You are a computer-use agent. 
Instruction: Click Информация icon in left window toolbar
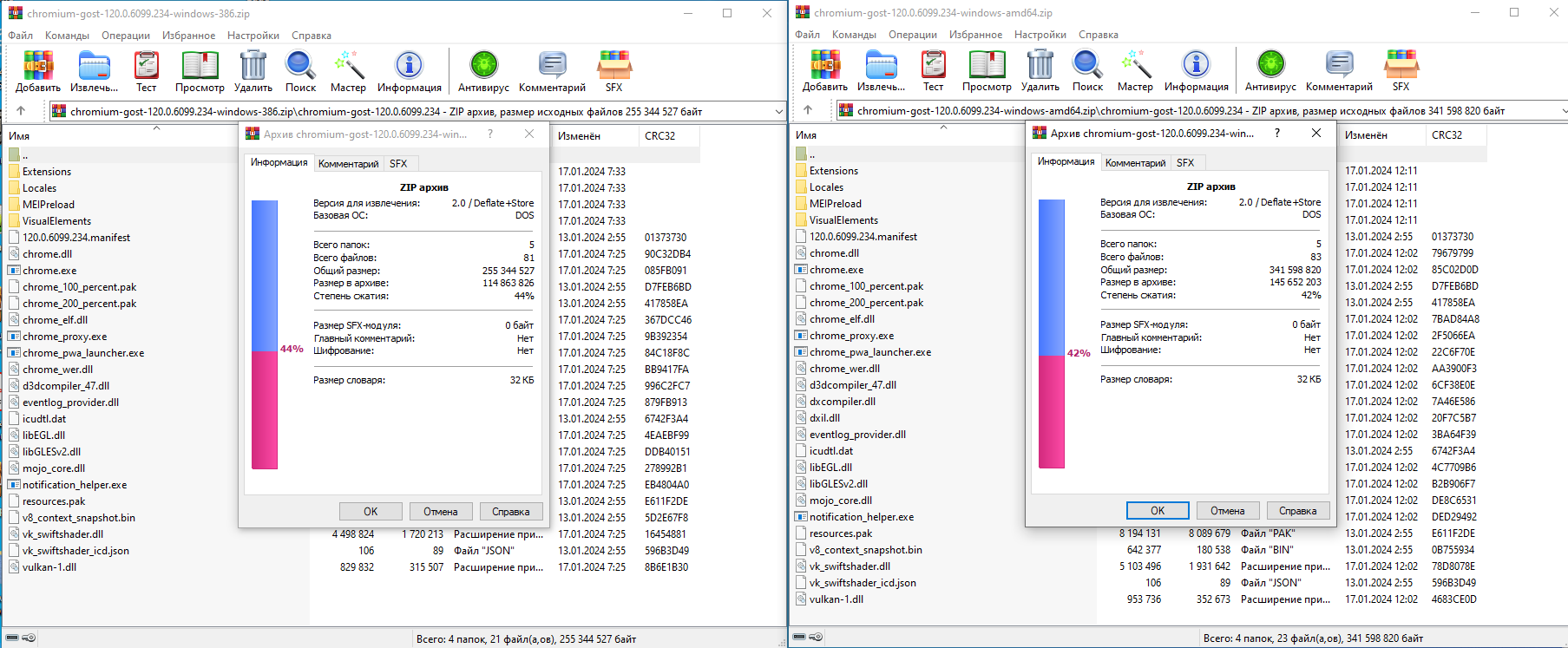pos(409,71)
